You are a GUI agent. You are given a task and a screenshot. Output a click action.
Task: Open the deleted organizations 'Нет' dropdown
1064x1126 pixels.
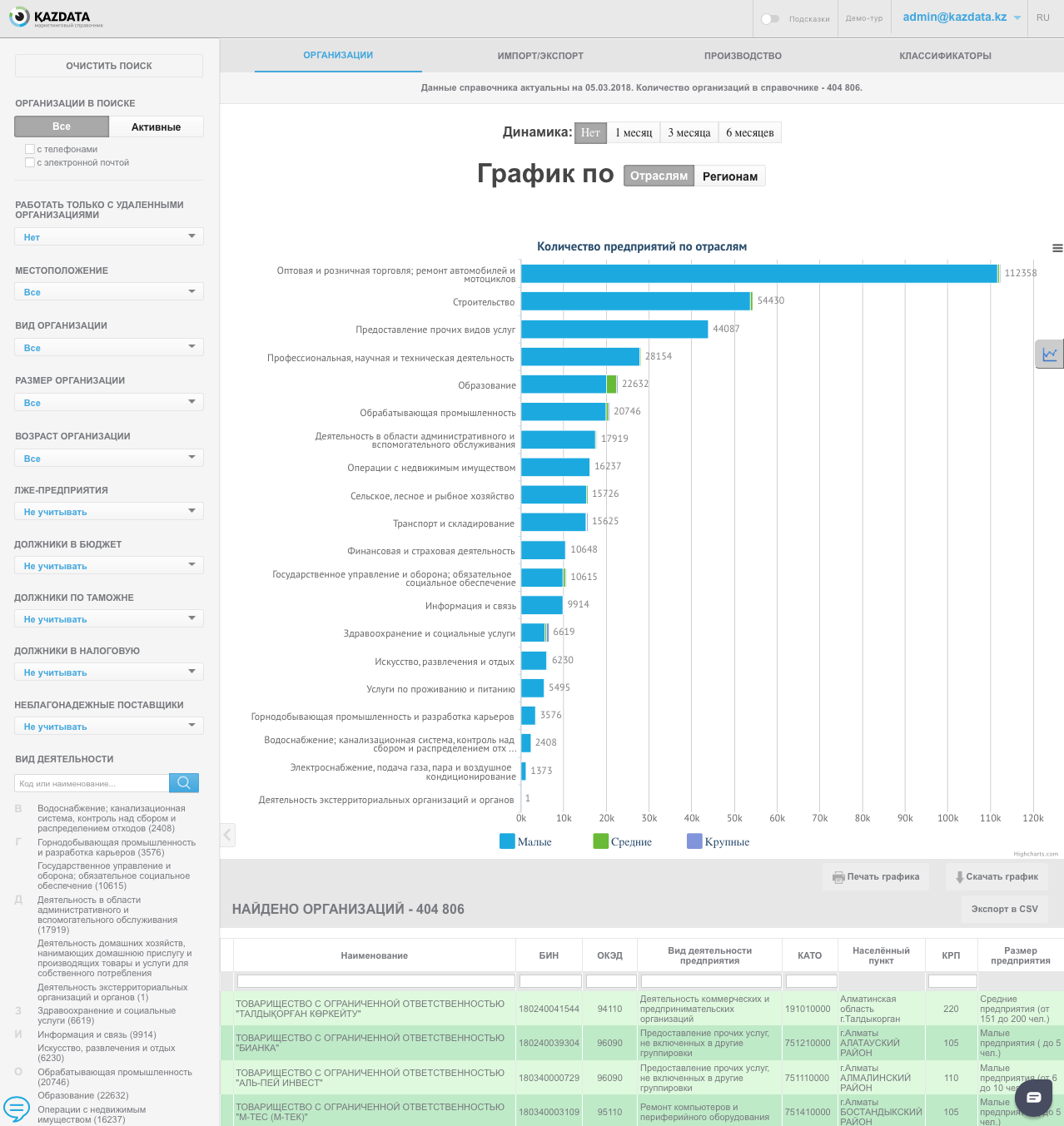(109, 237)
